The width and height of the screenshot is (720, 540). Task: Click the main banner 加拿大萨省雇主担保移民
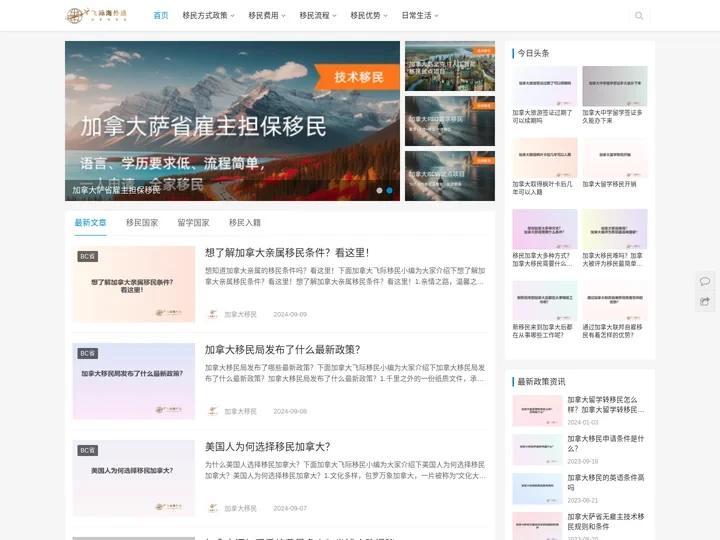coord(232,121)
